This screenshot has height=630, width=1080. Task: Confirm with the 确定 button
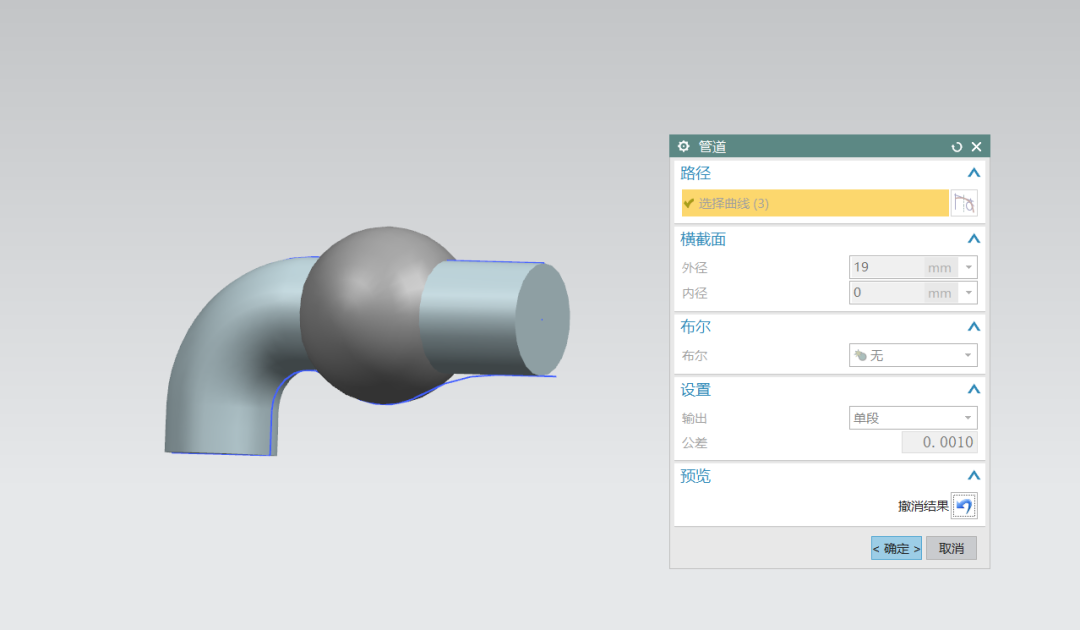[896, 548]
